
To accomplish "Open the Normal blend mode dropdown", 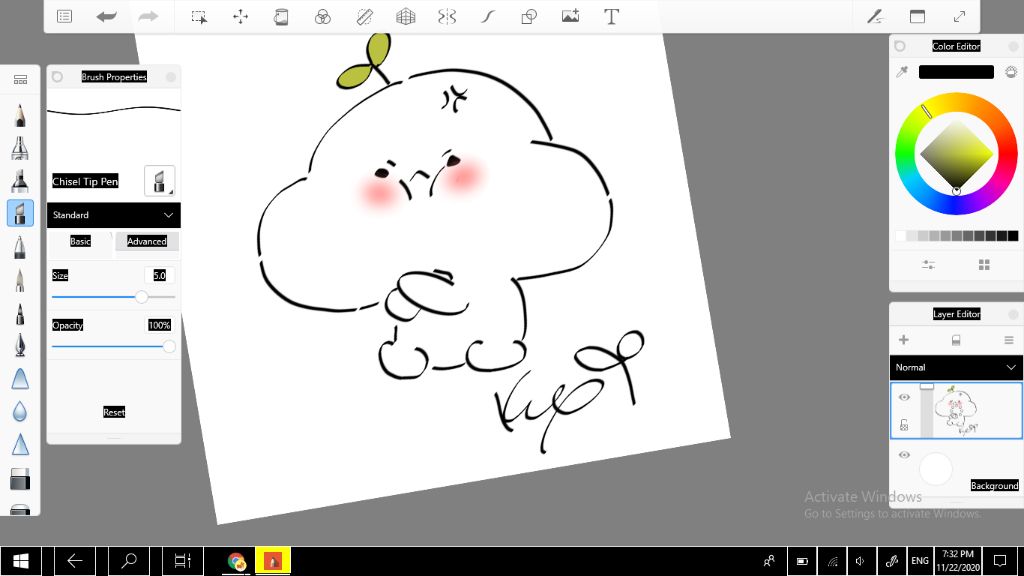I will click(x=956, y=367).
